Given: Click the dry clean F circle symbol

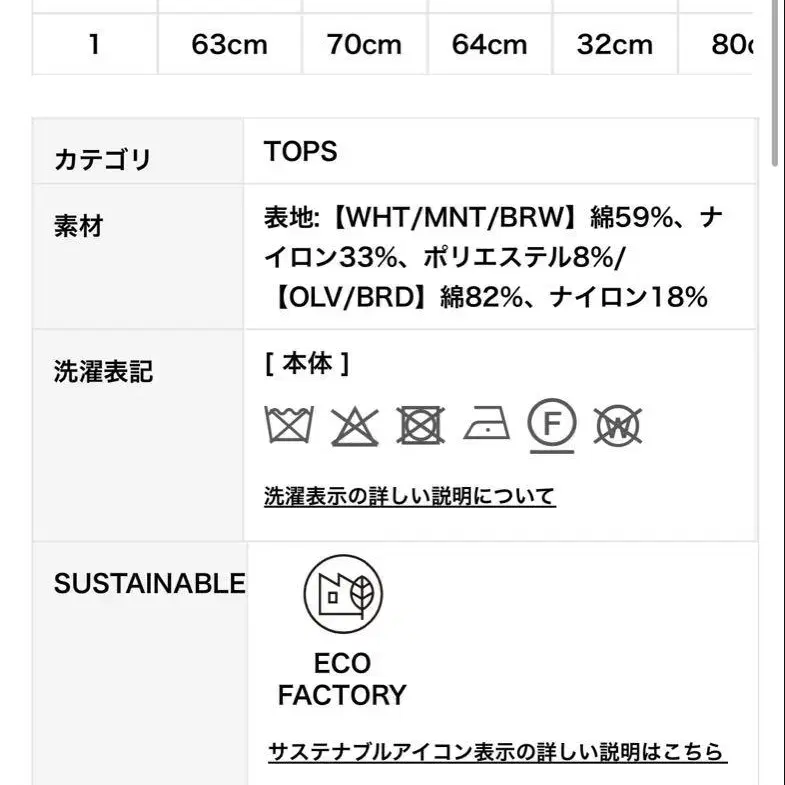Looking at the screenshot, I should tap(552, 424).
